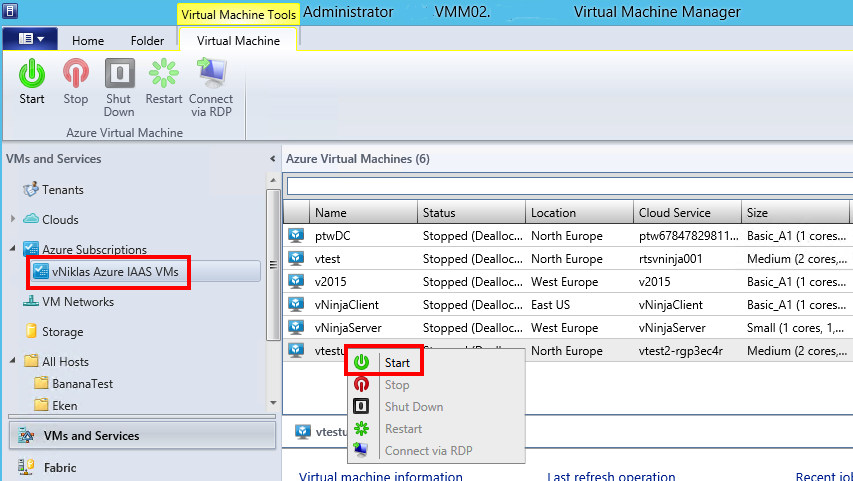This screenshot has height=481, width=853.
Task: Select the Virtual Machine ribbon tab
Action: pyautogui.click(x=238, y=40)
